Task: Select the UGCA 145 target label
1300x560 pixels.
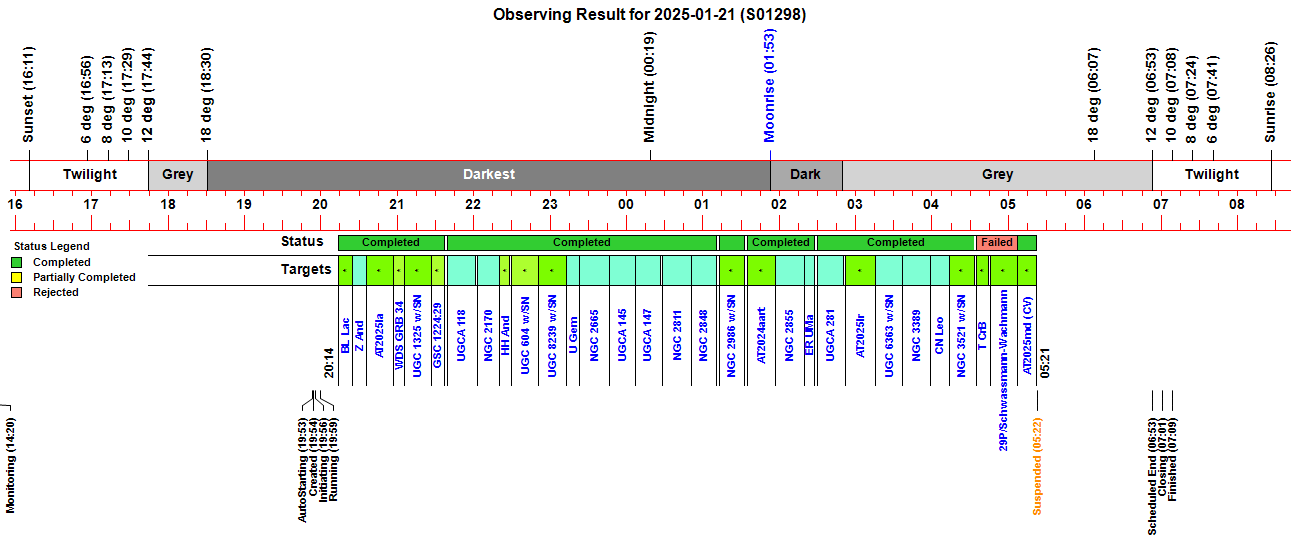Action: pos(622,334)
